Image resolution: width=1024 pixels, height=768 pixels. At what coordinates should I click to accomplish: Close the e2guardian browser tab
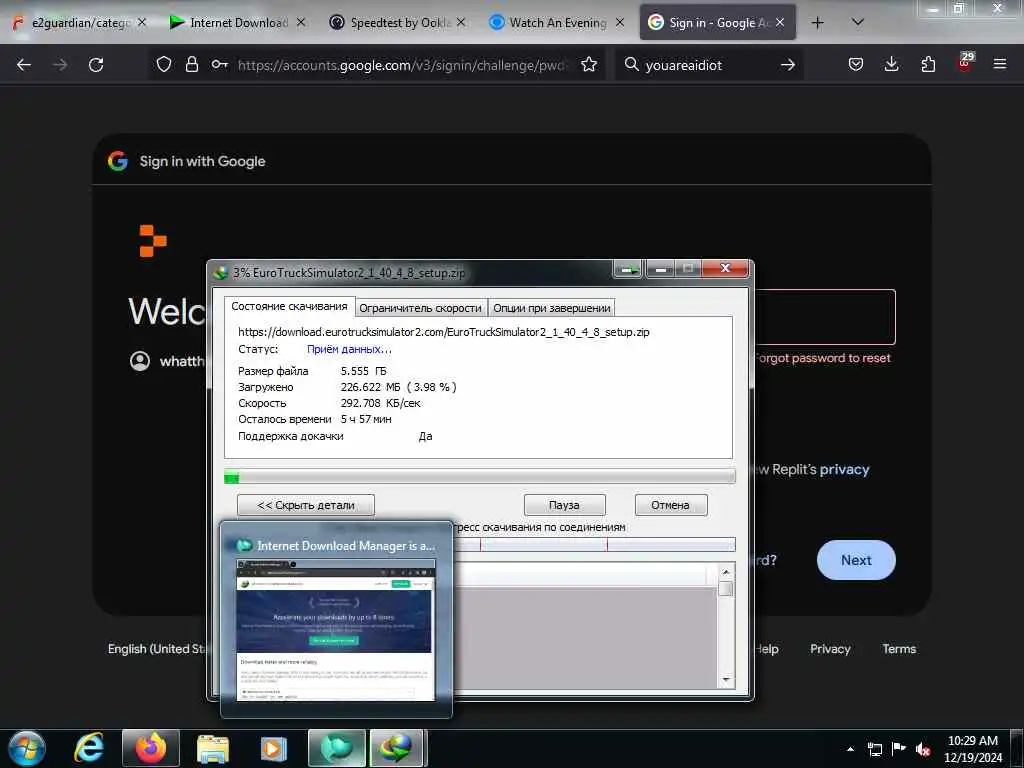click(x=142, y=22)
